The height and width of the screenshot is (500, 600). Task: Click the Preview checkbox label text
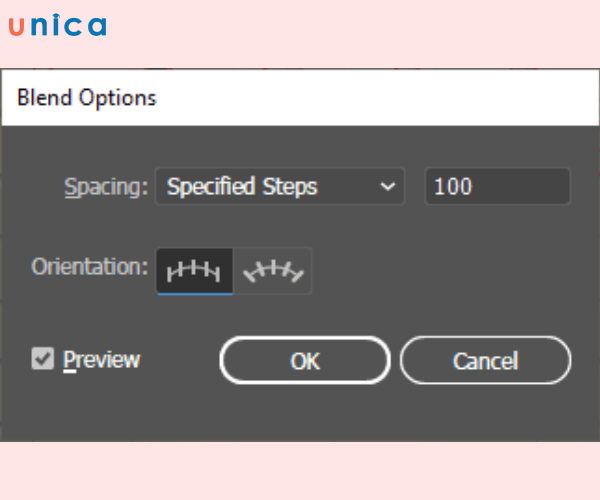coord(101,359)
